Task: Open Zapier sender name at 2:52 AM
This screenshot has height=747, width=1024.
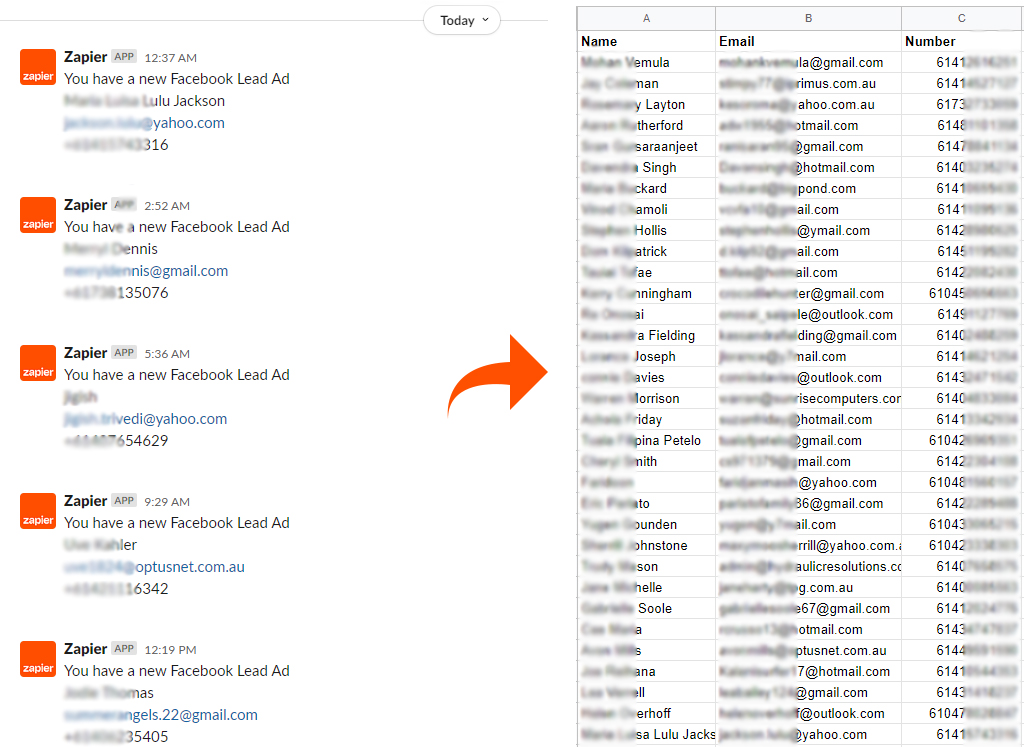Action: [86, 205]
